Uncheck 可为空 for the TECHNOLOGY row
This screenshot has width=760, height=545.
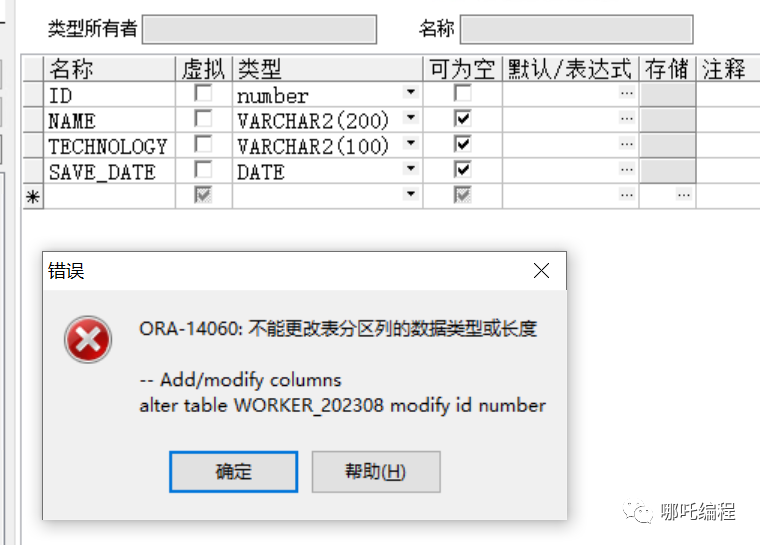tap(463, 144)
